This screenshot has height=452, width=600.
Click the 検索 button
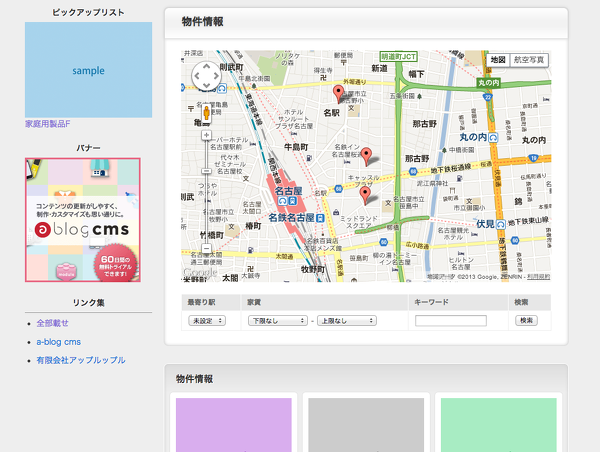click(526, 320)
